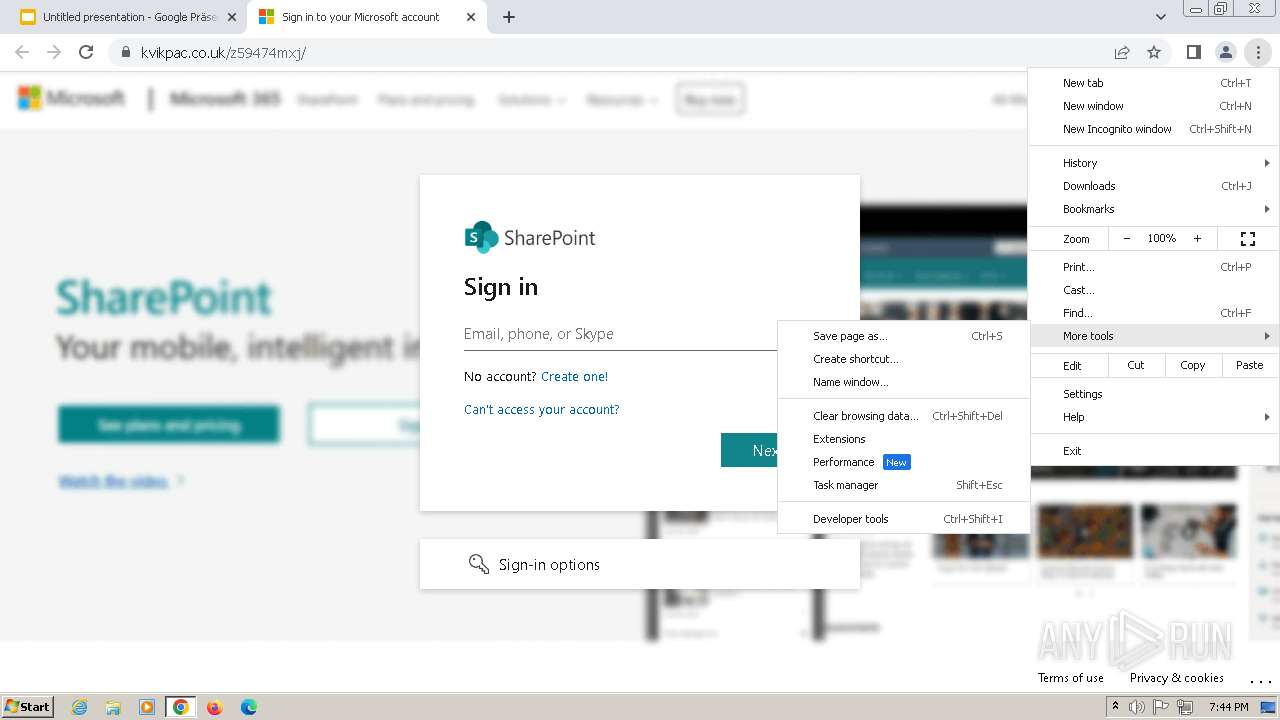Open Internet Explorer from taskbar
Image resolution: width=1280 pixels, height=720 pixels.
(x=79, y=707)
